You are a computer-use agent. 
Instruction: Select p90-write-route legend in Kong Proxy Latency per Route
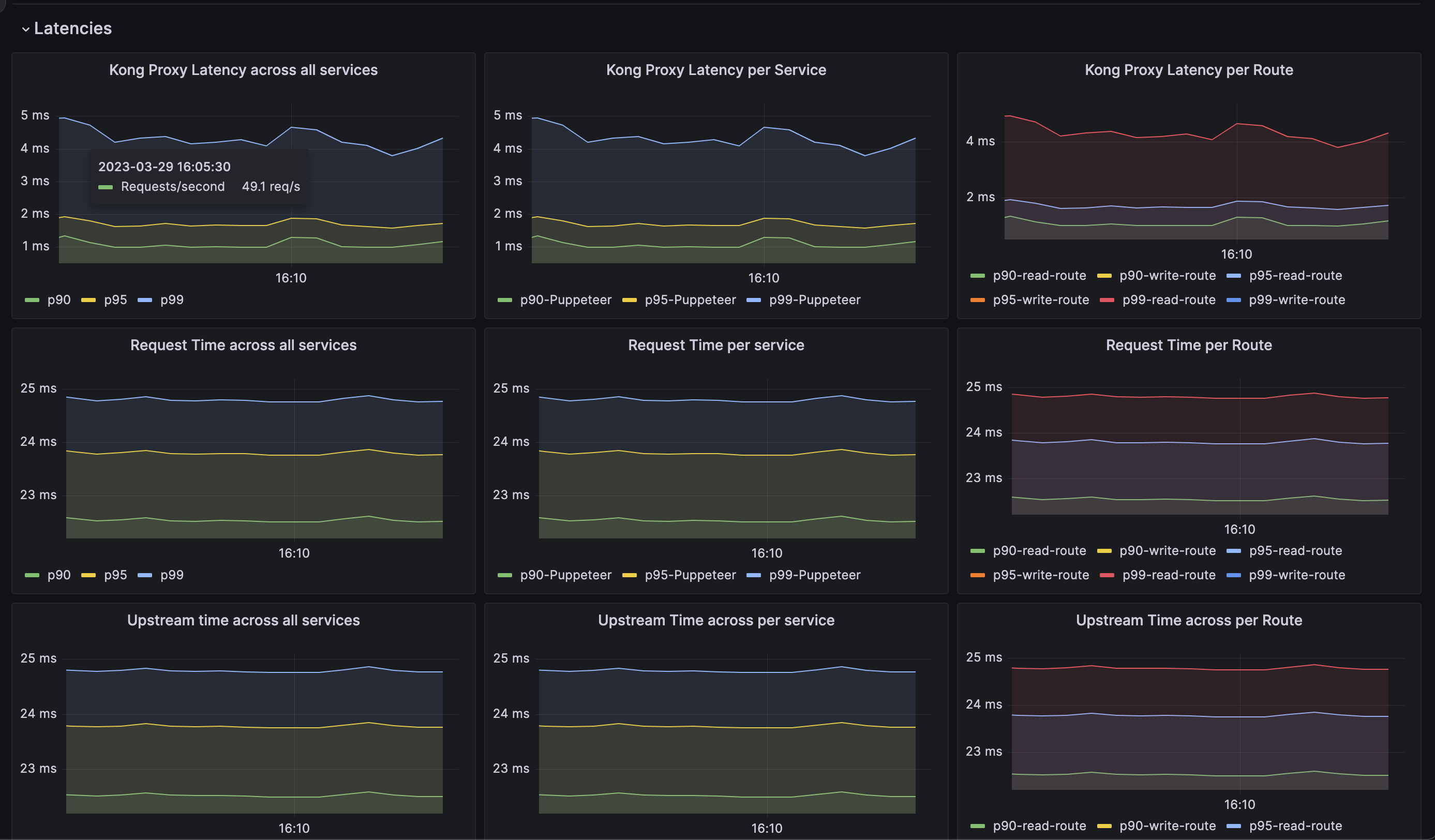click(1168, 276)
